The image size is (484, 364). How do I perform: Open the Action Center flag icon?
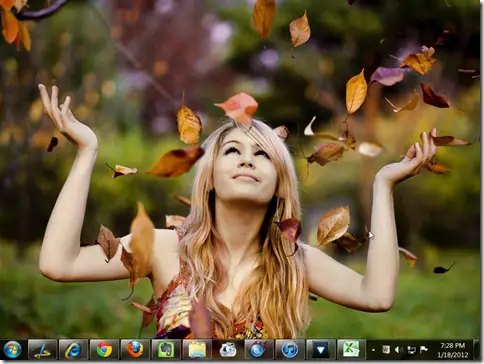pyautogui.click(x=424, y=350)
